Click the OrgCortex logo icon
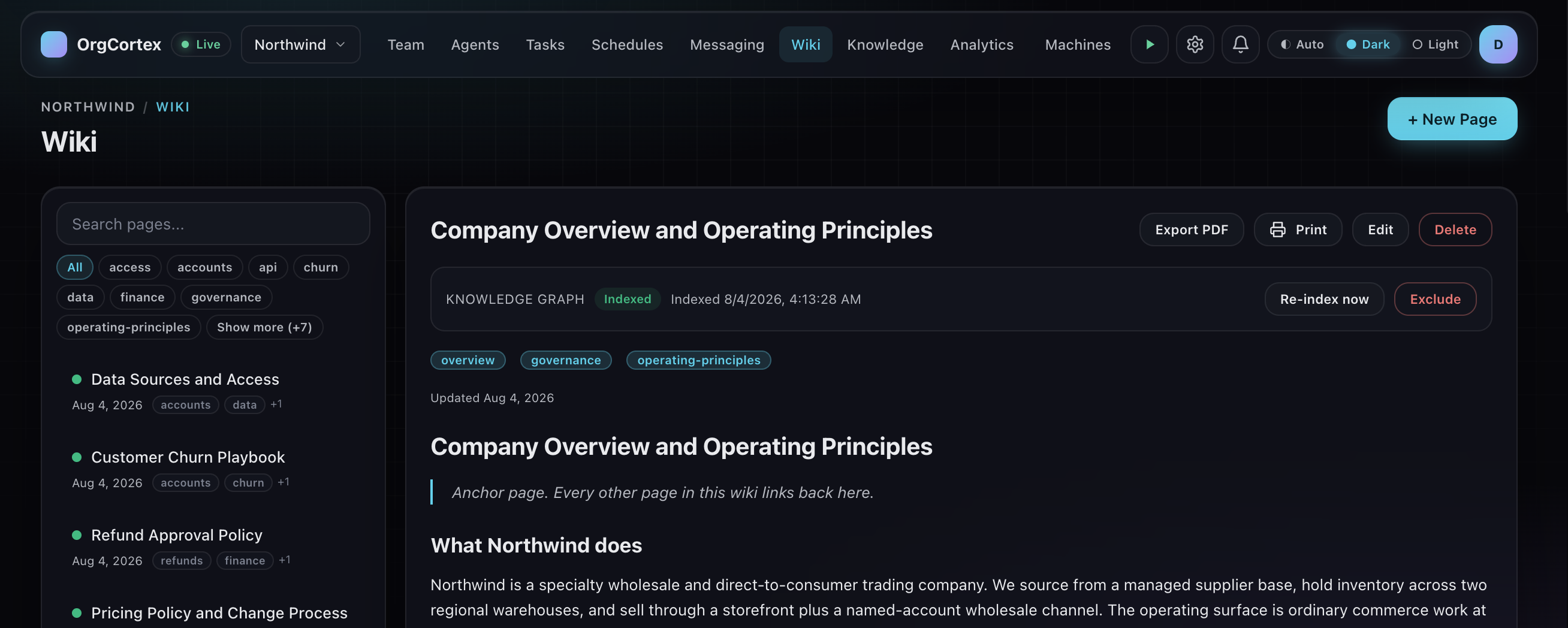 pos(53,44)
